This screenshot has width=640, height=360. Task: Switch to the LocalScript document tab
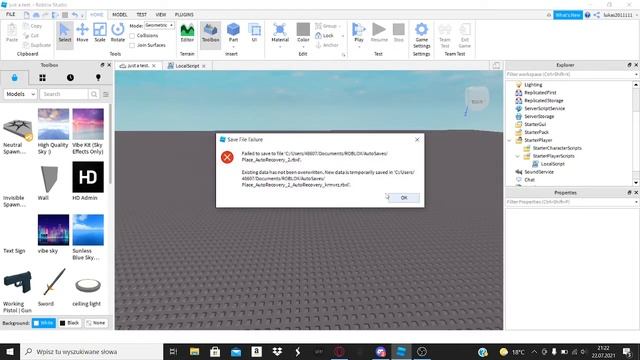tap(187, 66)
